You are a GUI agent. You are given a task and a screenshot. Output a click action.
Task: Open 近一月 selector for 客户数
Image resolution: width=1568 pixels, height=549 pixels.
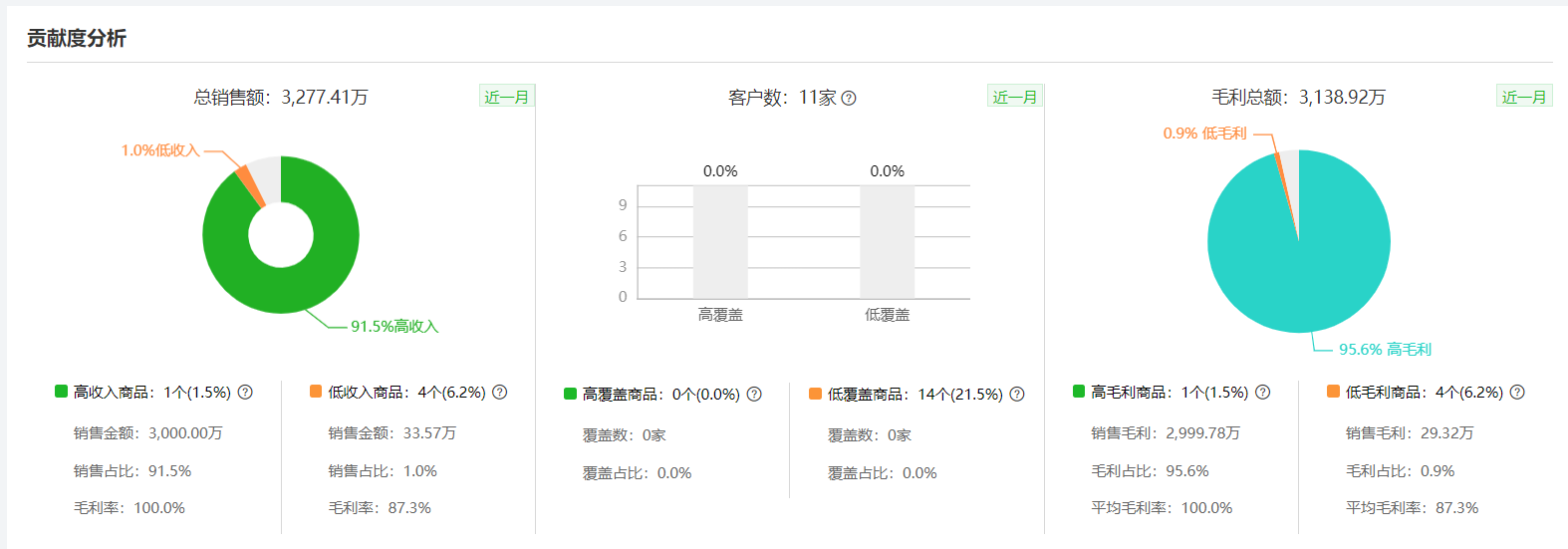(1015, 97)
